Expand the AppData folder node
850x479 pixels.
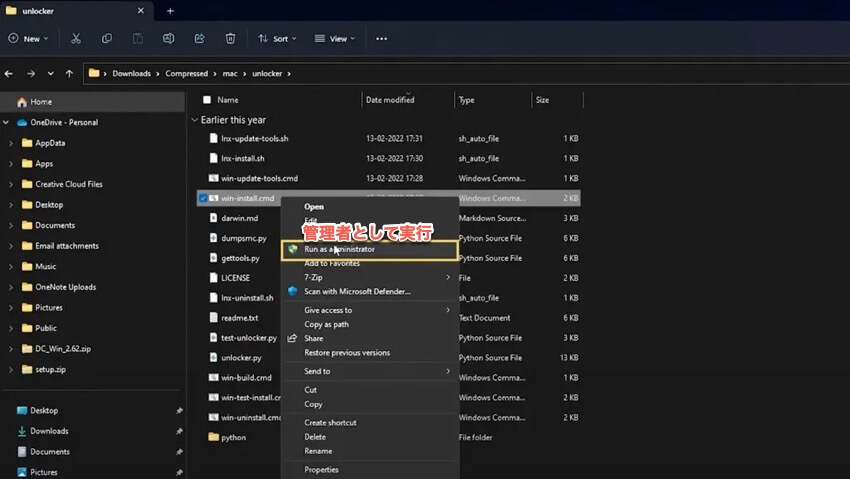click(11, 143)
